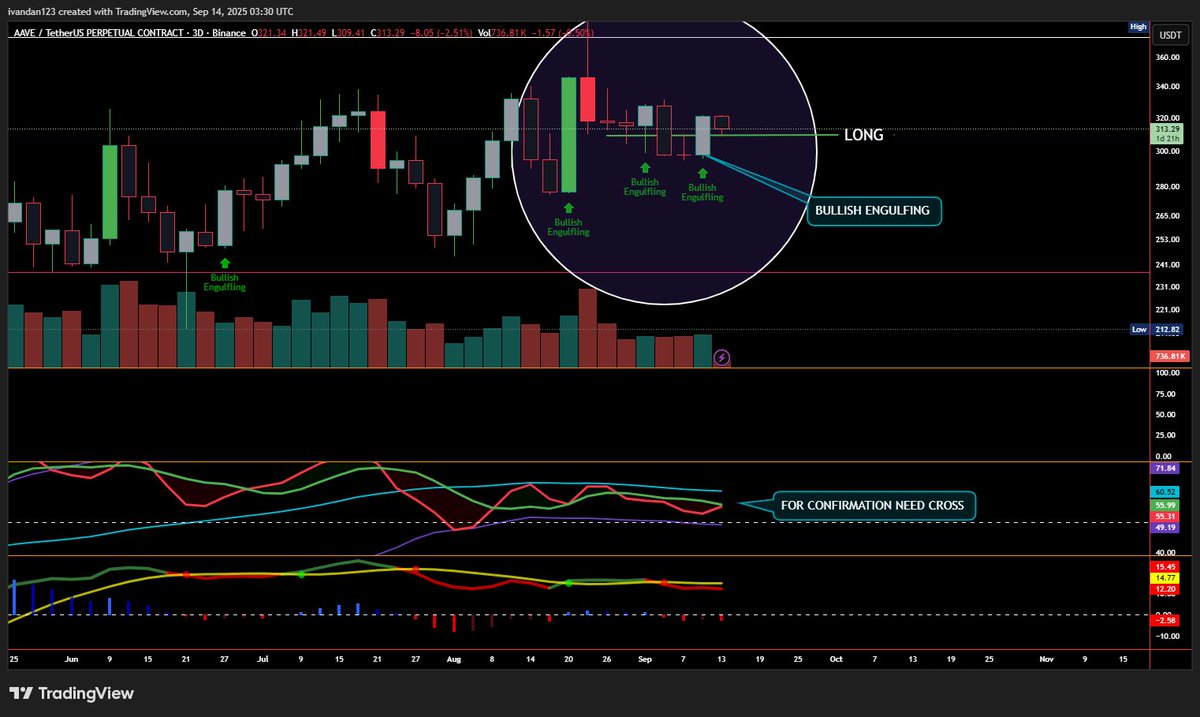Click the Nov label on time axis
This screenshot has height=717, width=1200.
(x=1046, y=660)
